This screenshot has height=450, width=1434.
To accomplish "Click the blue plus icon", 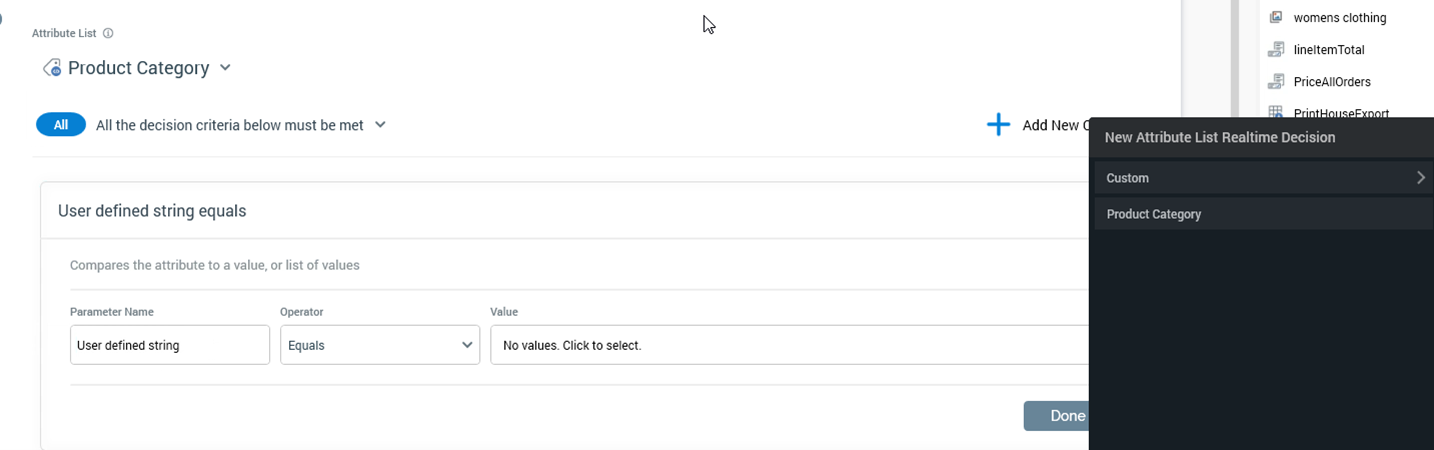I will pyautogui.click(x=998, y=125).
